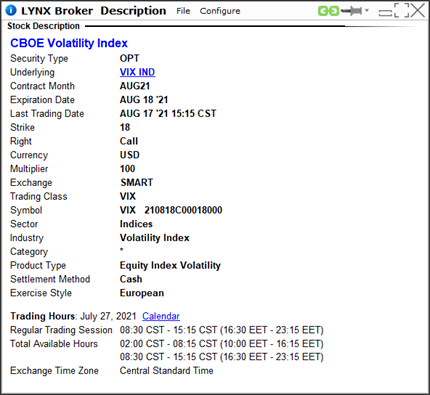The image size is (430, 395).
Task: Select the Security Type value OPT
Action: pyautogui.click(x=129, y=58)
